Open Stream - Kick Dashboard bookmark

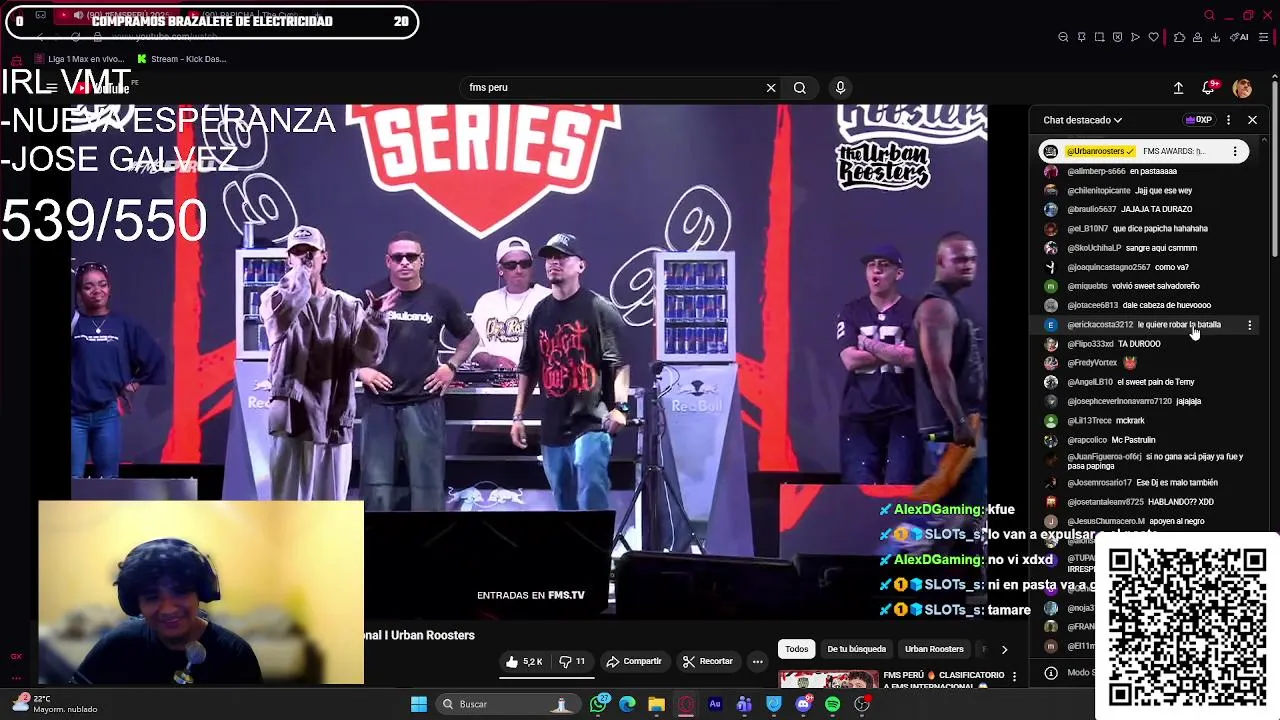point(181,59)
